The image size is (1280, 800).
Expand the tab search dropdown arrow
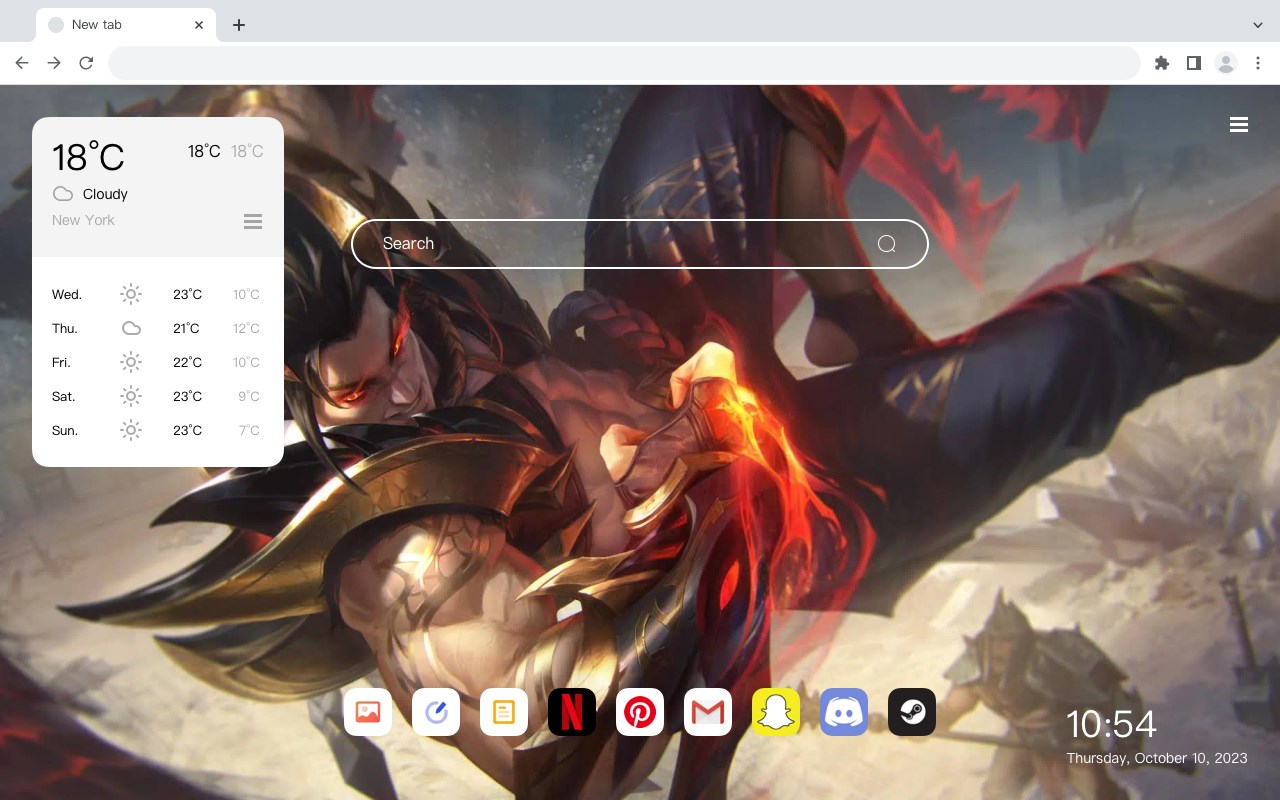tap(1258, 25)
